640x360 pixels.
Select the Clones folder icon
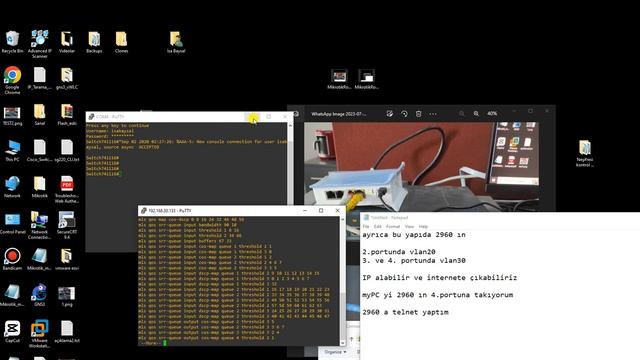click(121, 42)
